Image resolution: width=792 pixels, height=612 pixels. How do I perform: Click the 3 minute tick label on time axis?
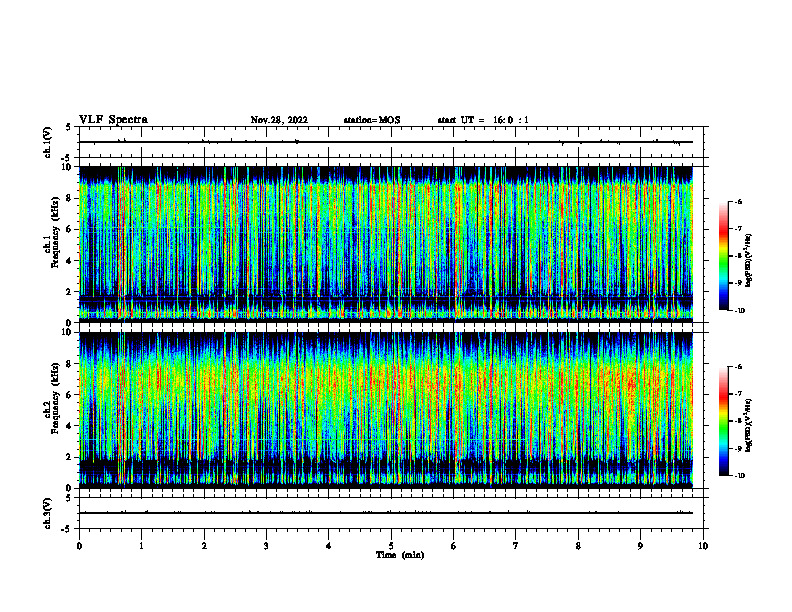pos(266,546)
